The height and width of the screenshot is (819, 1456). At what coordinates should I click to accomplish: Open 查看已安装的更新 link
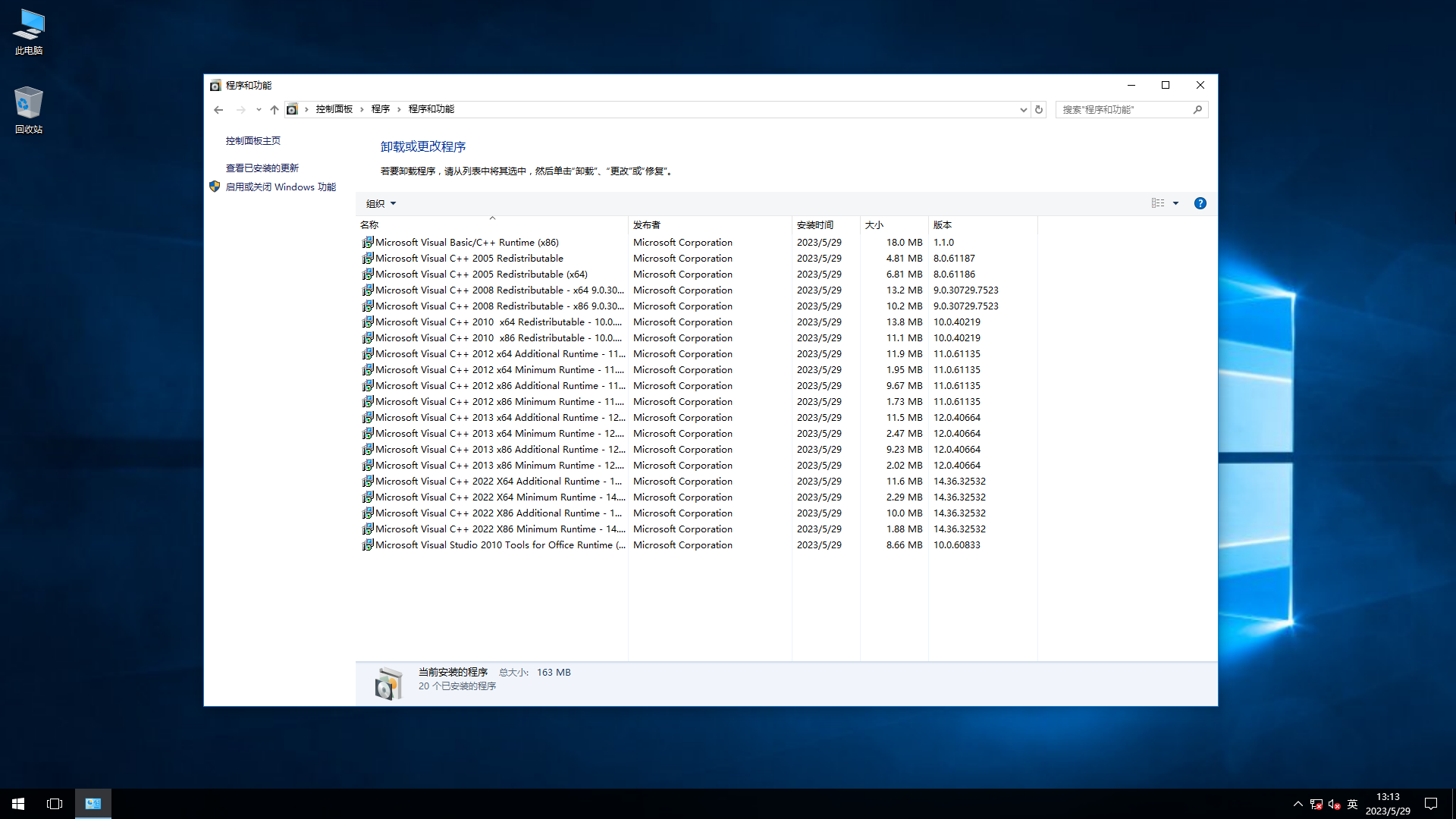[x=262, y=168]
